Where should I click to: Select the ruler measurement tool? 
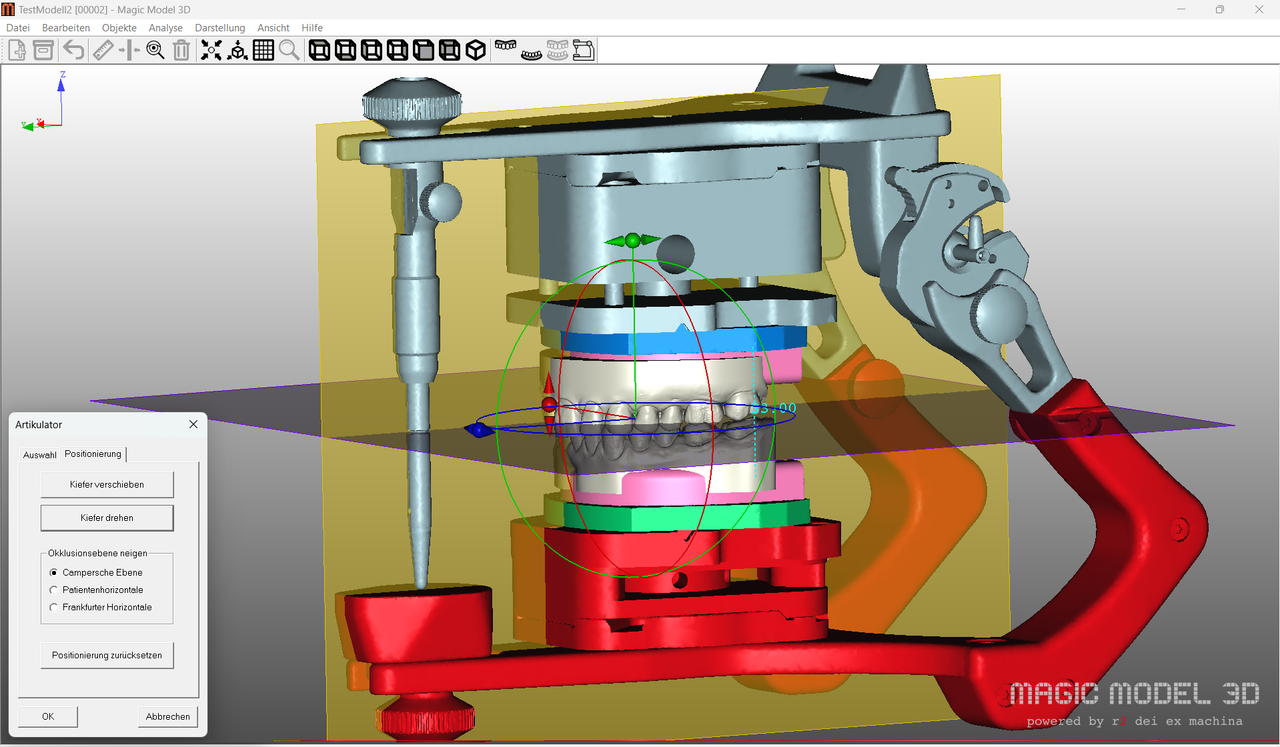click(x=103, y=50)
